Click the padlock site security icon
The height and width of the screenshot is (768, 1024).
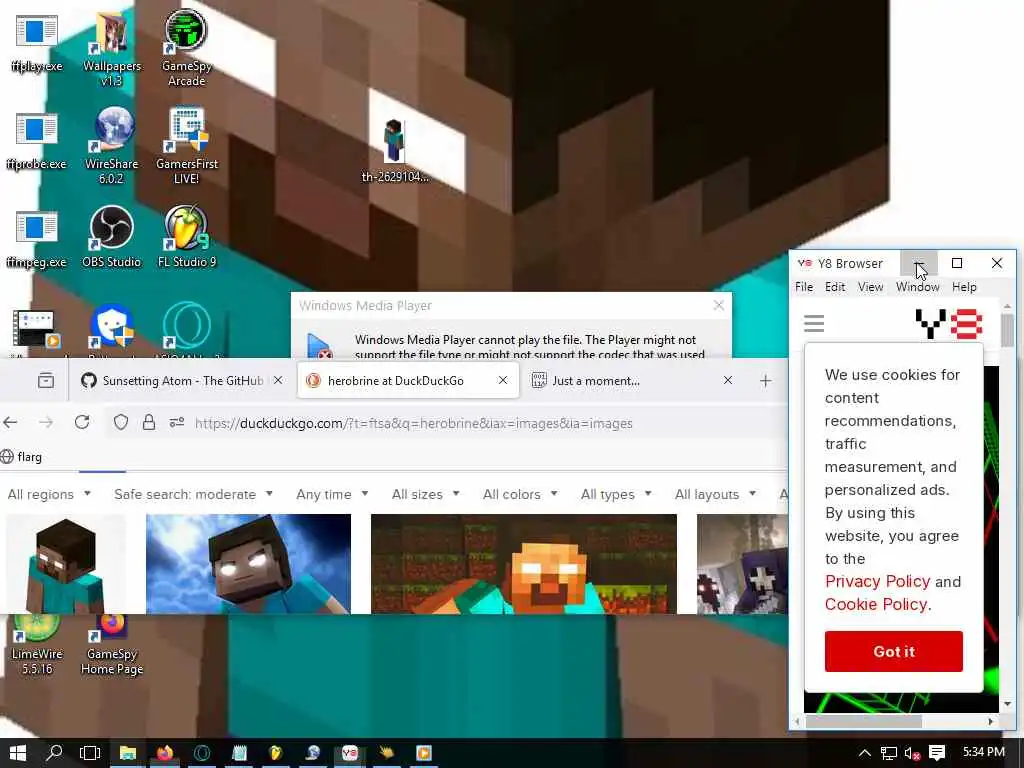[x=149, y=423]
